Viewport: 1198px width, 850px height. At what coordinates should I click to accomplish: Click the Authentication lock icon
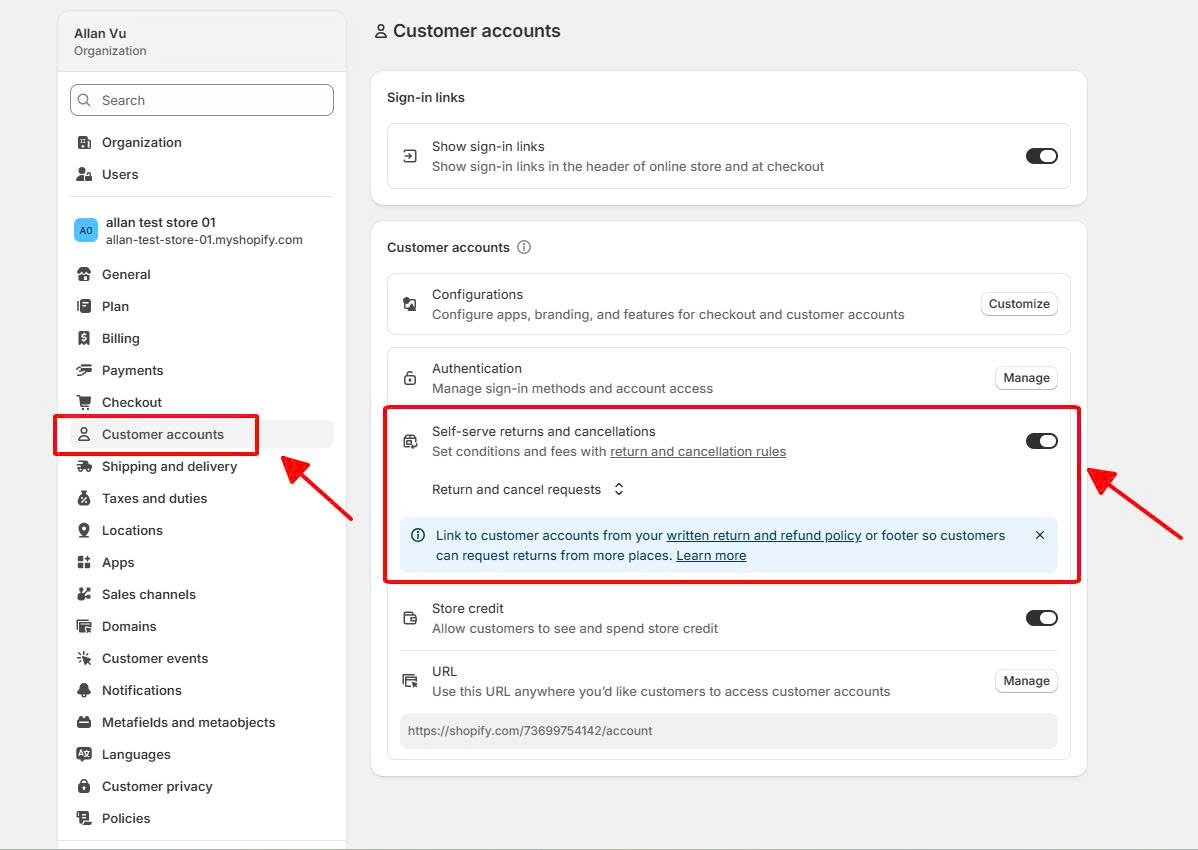click(x=410, y=378)
